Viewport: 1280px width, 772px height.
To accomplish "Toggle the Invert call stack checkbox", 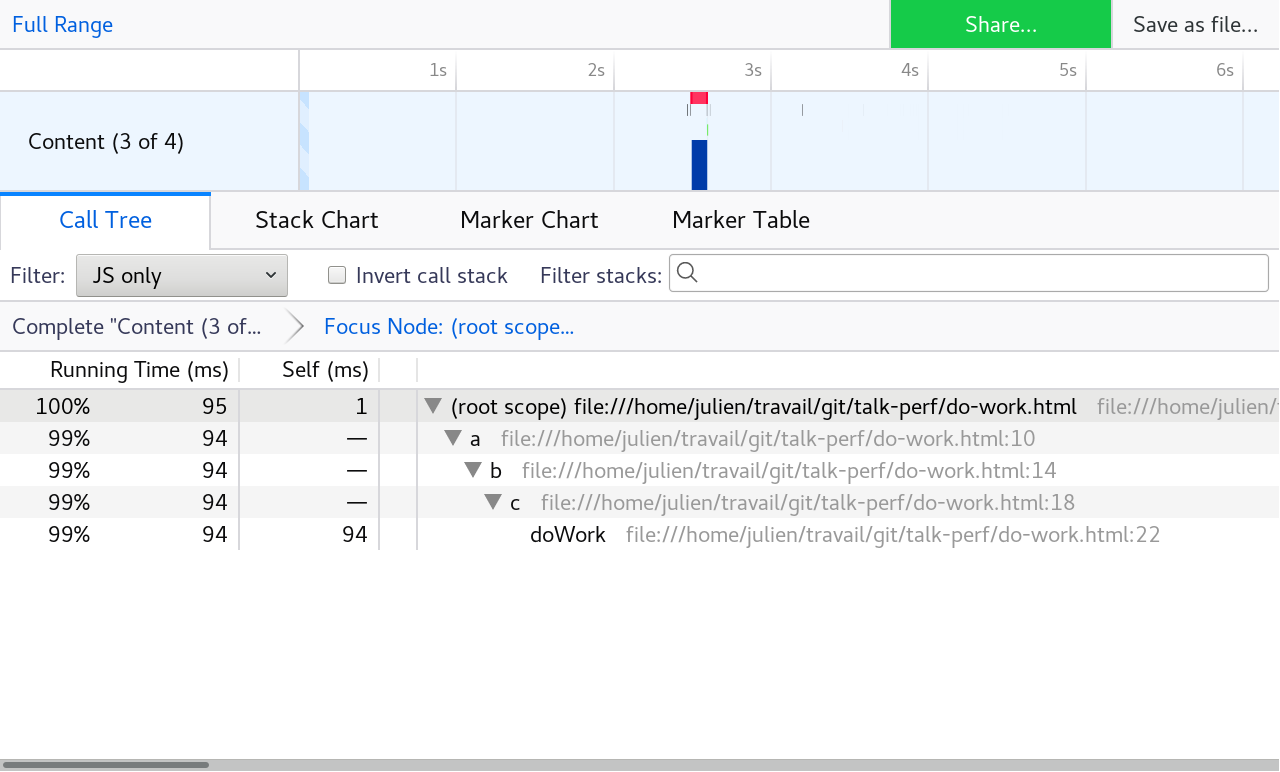I will coord(337,276).
